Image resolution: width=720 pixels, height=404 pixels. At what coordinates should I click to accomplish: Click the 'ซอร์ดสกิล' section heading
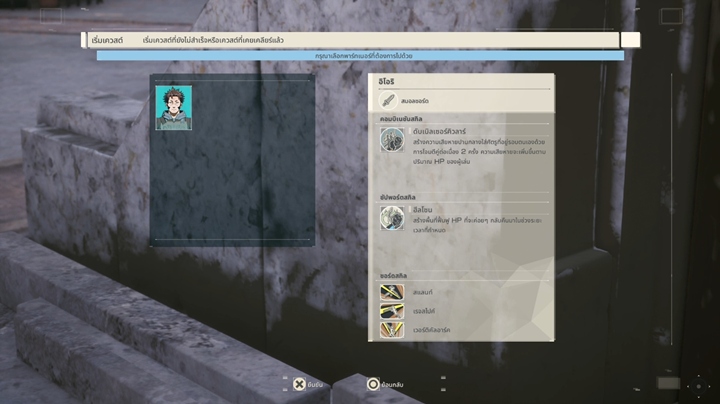pos(394,276)
